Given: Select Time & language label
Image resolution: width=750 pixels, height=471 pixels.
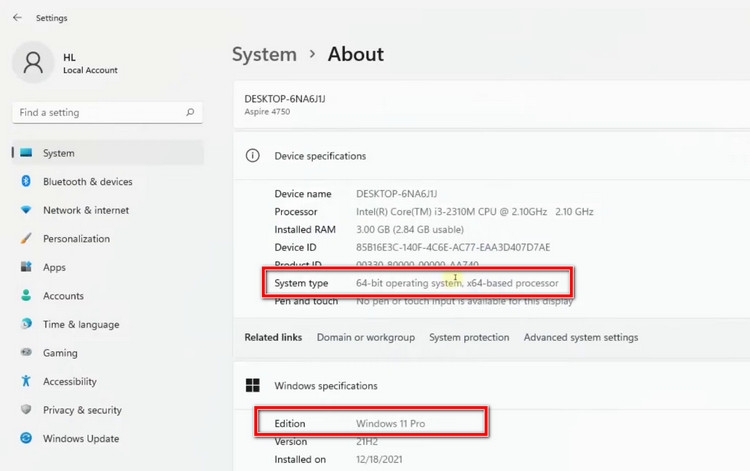Looking at the screenshot, I should 81,324.
